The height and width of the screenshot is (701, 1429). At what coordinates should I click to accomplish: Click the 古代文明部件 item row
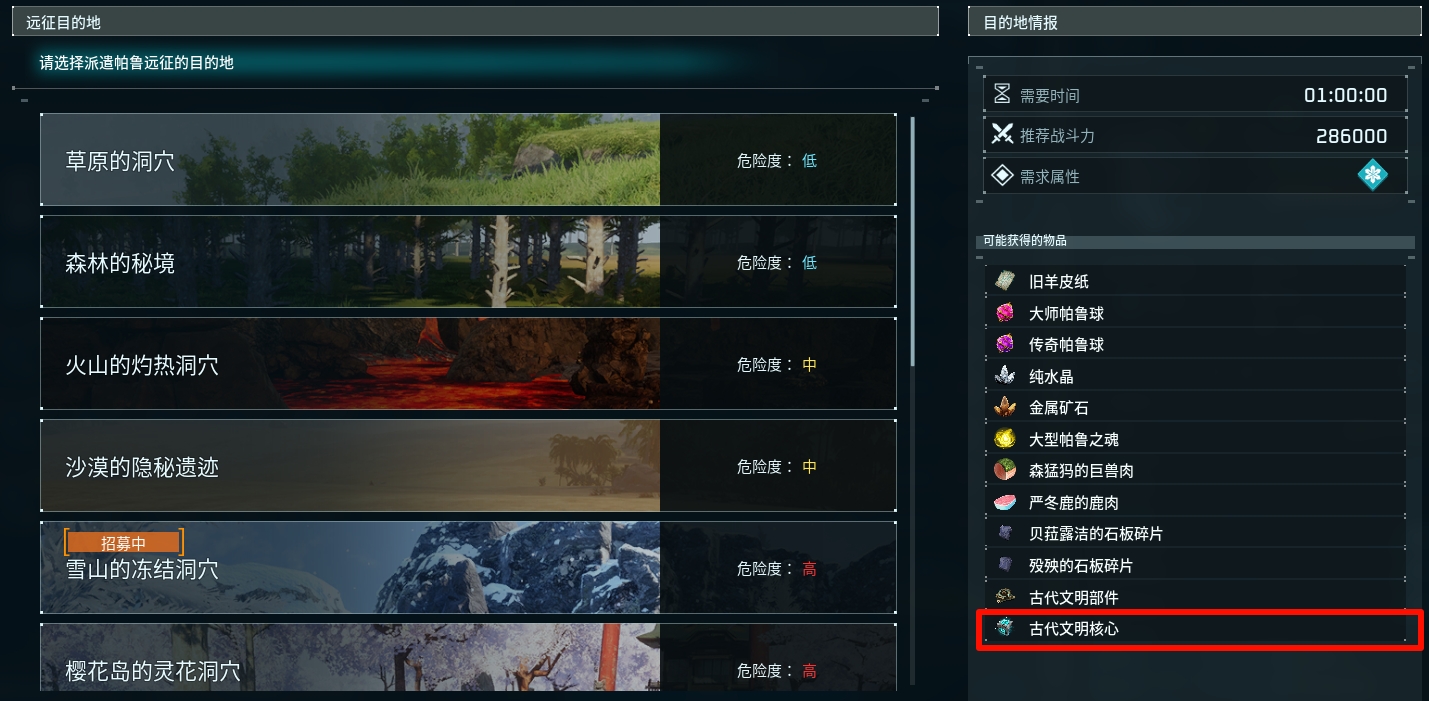[1196, 597]
